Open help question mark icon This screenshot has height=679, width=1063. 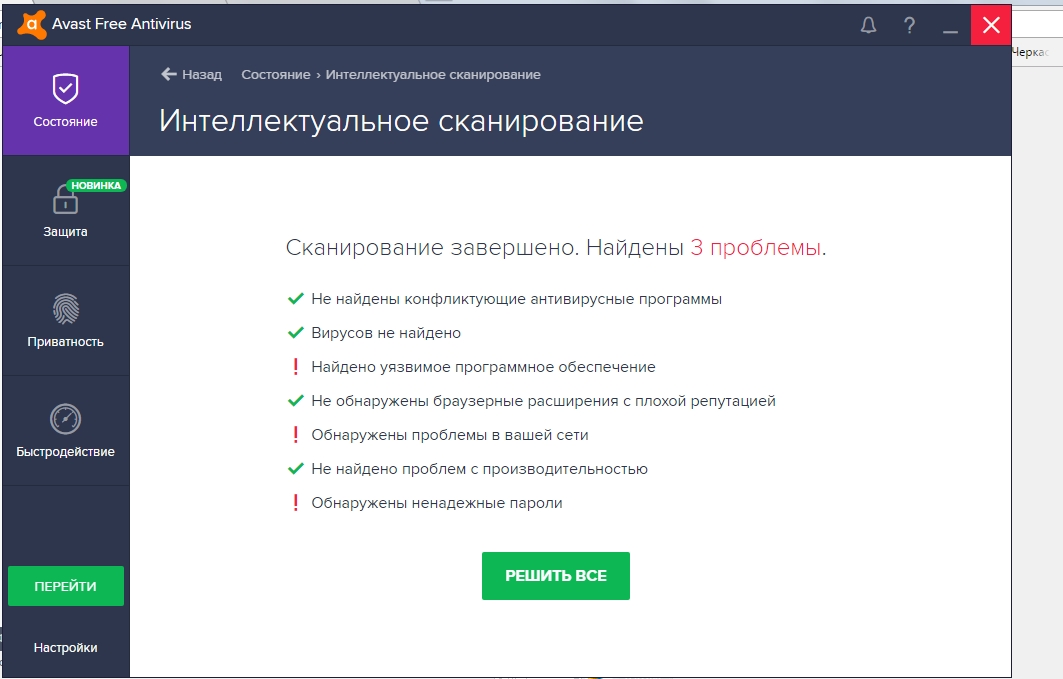point(909,26)
